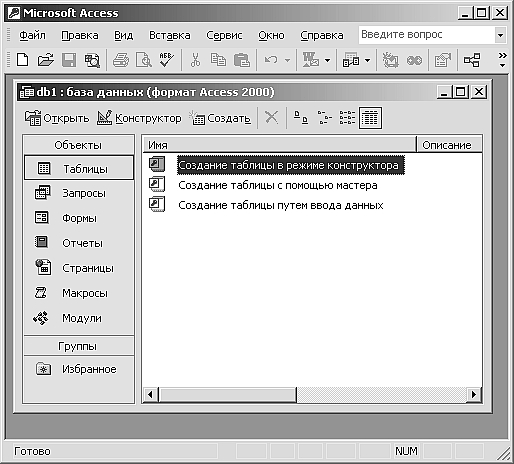Open the Relationships diagram icon

click(472, 60)
